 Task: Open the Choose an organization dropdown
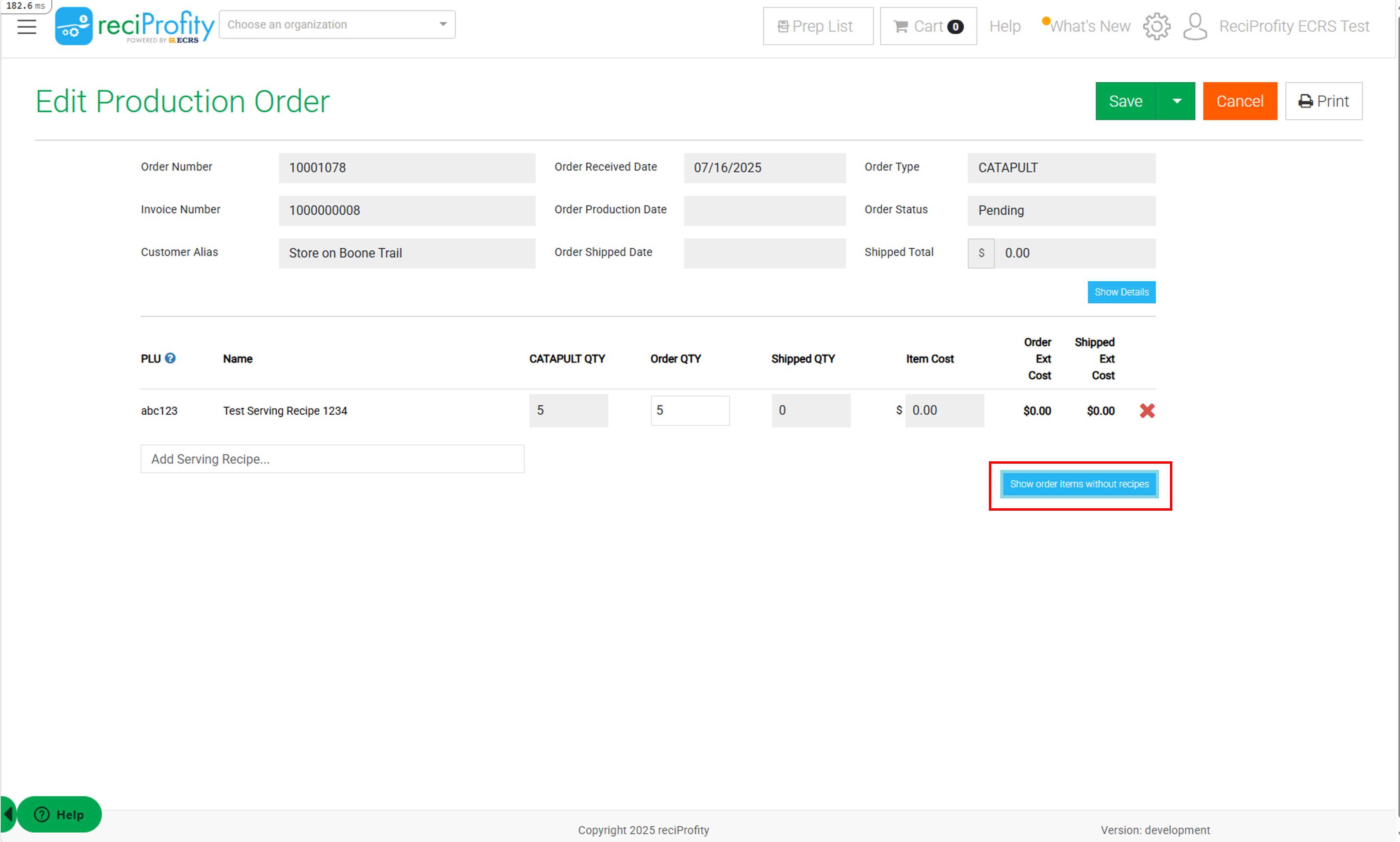[x=337, y=24]
